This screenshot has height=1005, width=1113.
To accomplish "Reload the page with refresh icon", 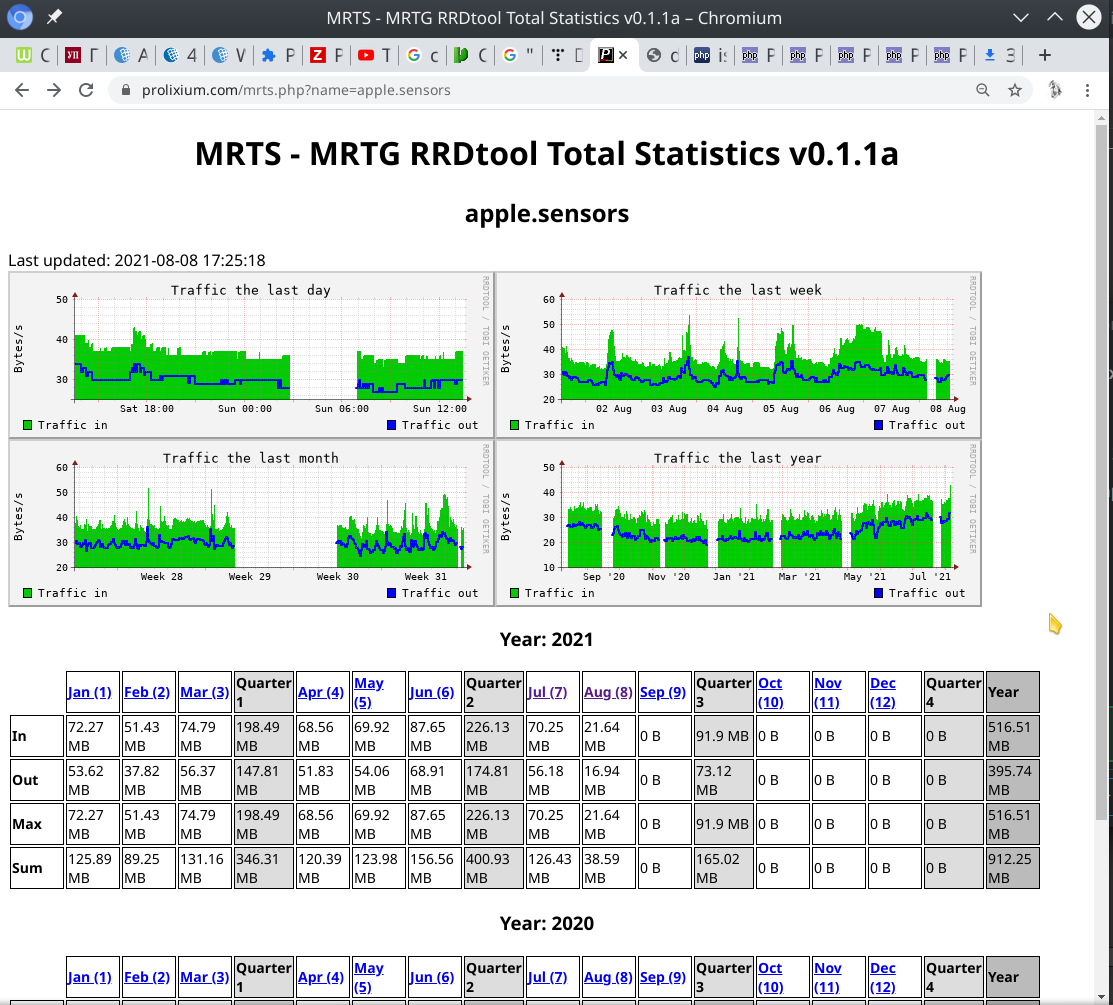I will pos(86,90).
